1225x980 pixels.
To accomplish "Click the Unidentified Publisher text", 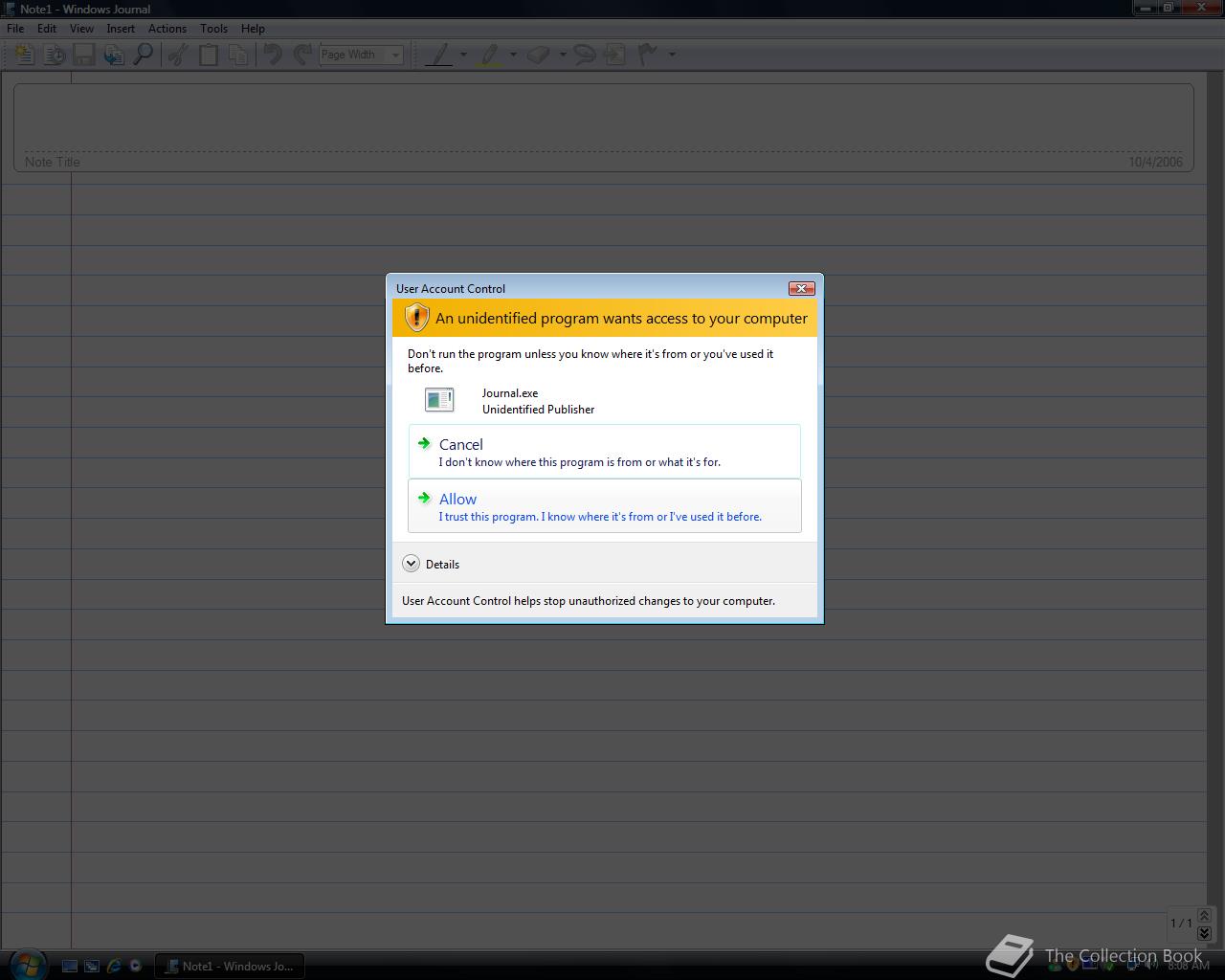I will coord(538,410).
